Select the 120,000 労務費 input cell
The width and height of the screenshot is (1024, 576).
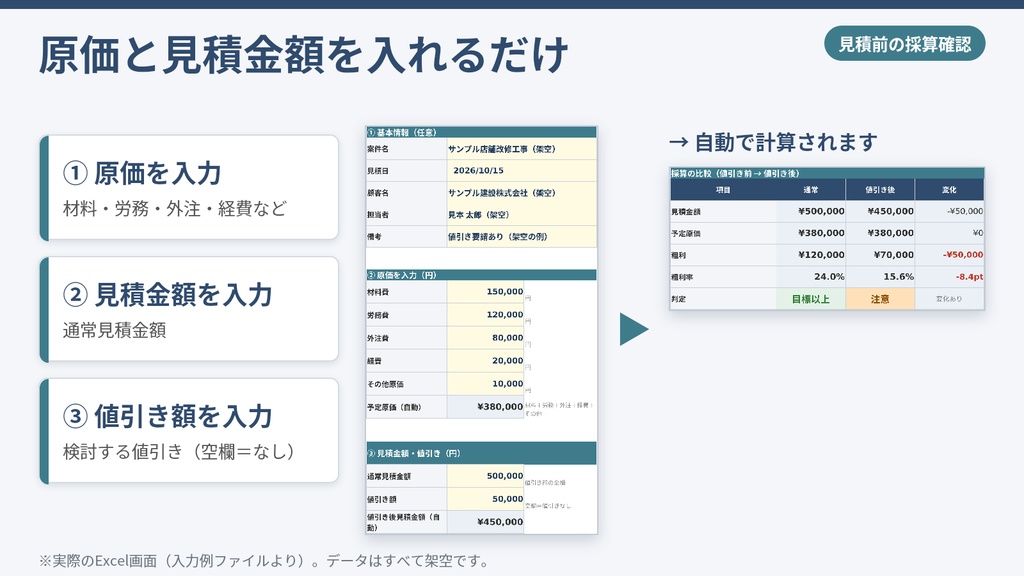pos(485,315)
